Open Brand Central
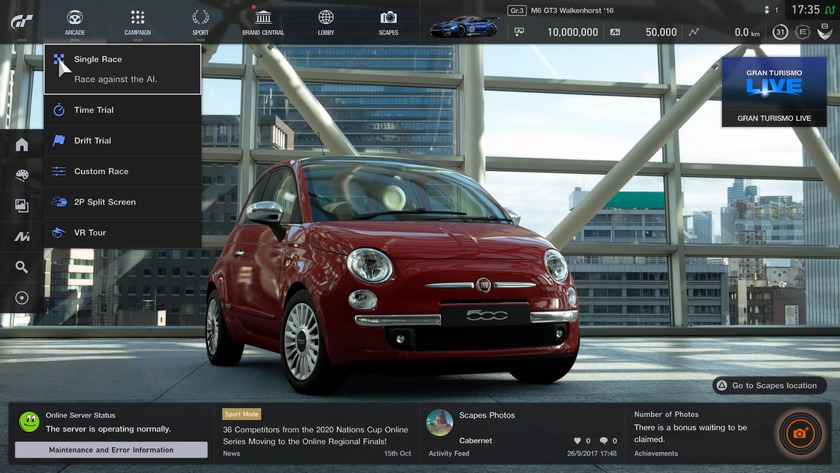 click(x=263, y=22)
